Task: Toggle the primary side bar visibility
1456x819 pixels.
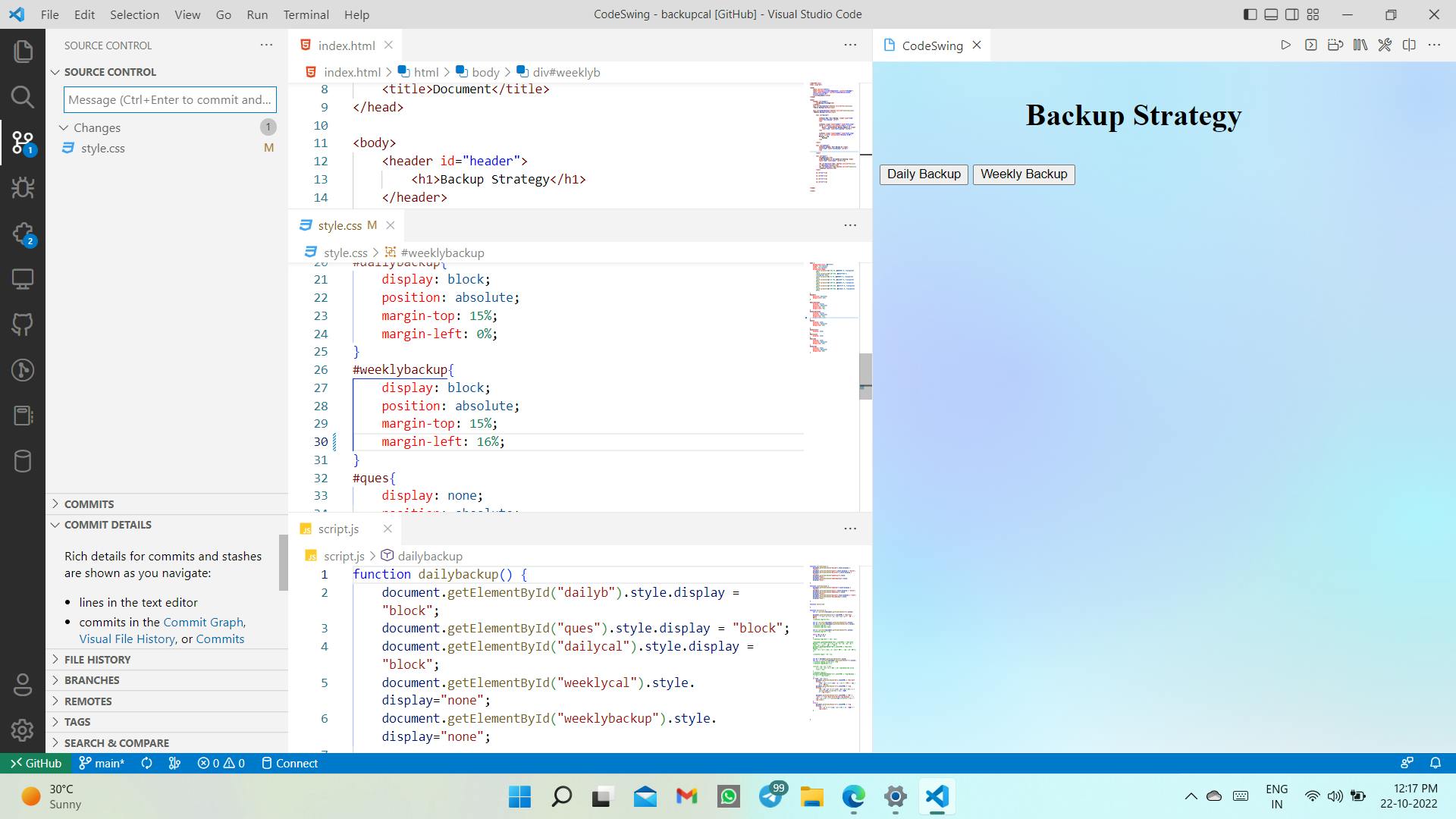Action: (x=1250, y=14)
